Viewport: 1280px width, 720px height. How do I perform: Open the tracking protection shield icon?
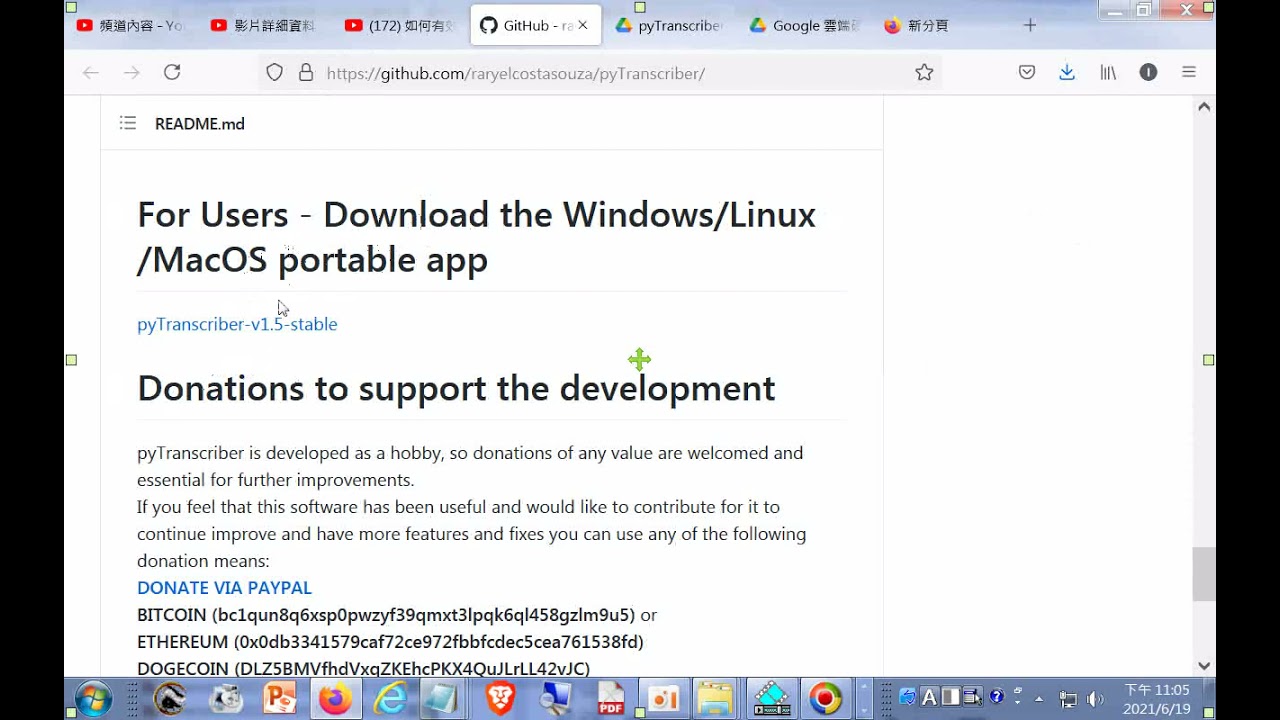click(x=275, y=73)
